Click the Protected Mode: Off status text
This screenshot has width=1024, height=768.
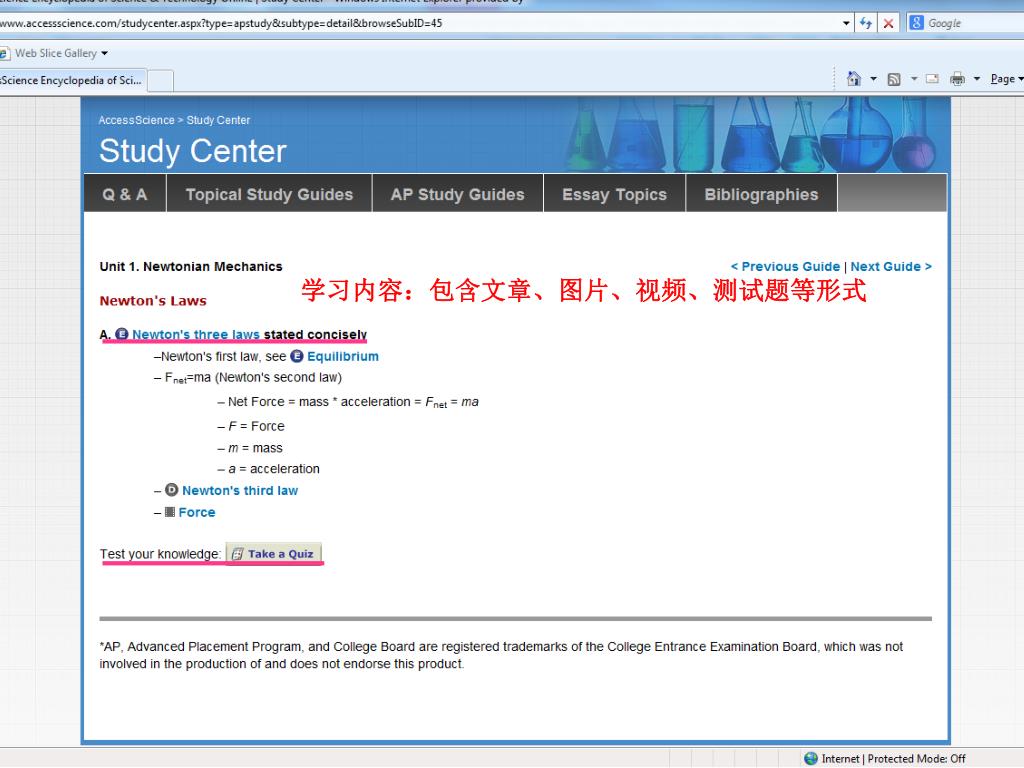pyautogui.click(x=916, y=758)
